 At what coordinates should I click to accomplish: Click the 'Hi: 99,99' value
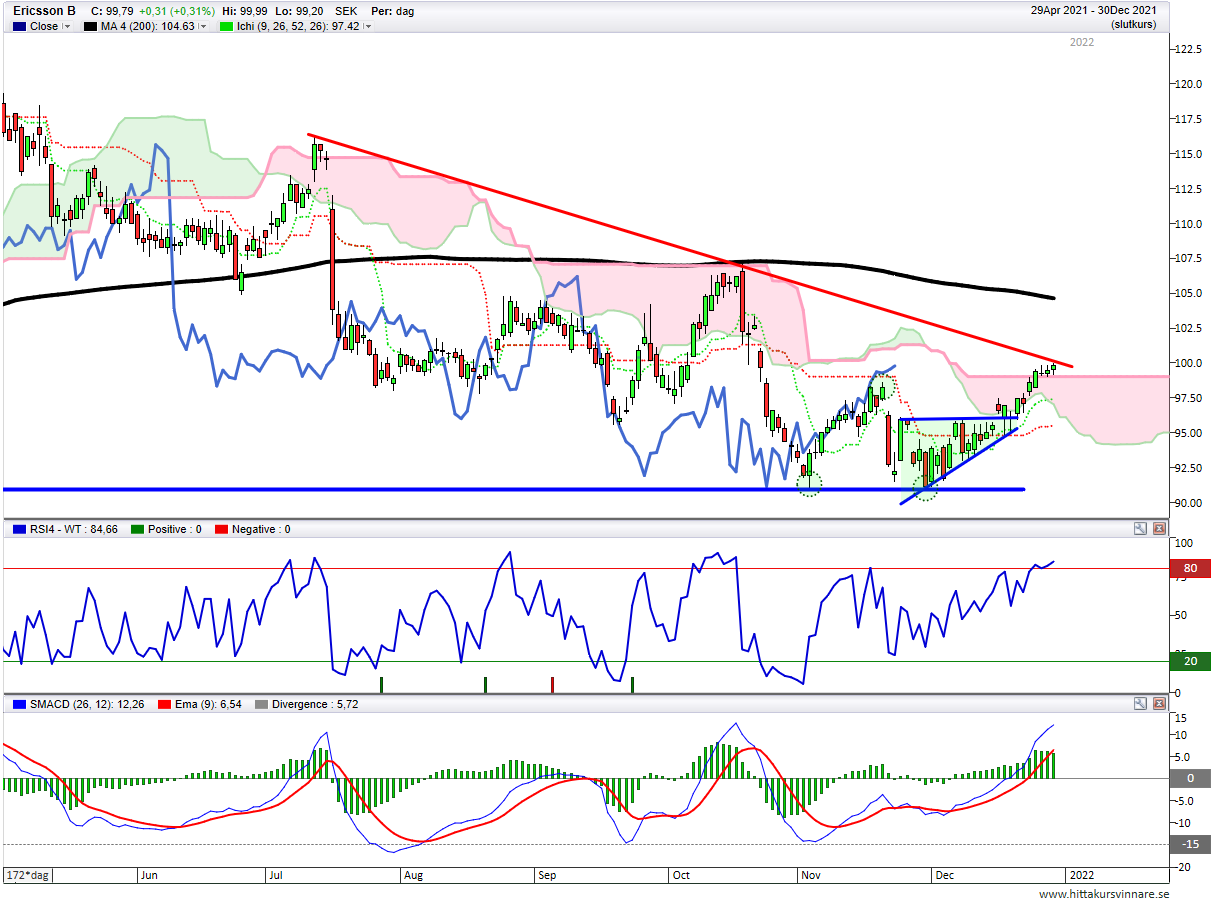tap(245, 11)
